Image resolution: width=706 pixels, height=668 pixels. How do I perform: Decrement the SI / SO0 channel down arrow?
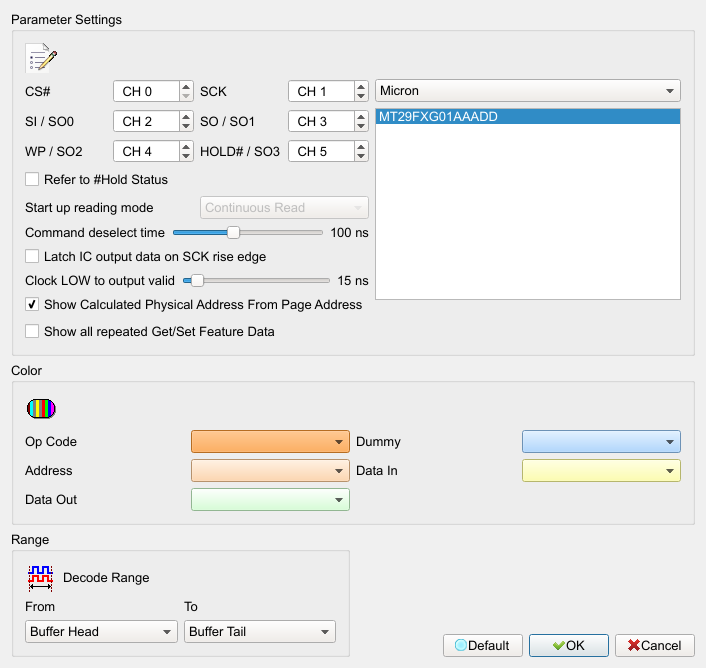pyautogui.click(x=186, y=126)
